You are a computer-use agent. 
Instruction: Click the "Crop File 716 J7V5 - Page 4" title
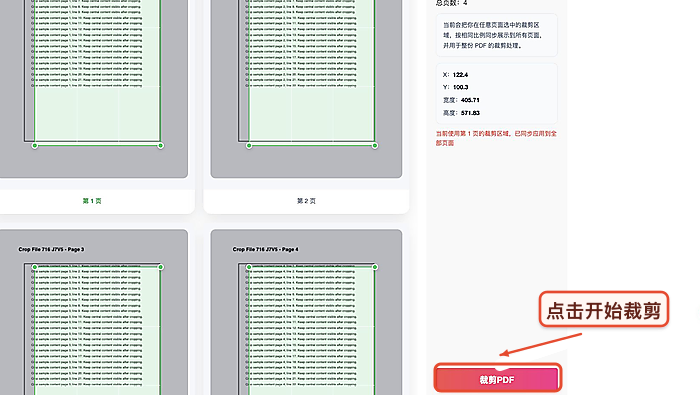[266, 249]
